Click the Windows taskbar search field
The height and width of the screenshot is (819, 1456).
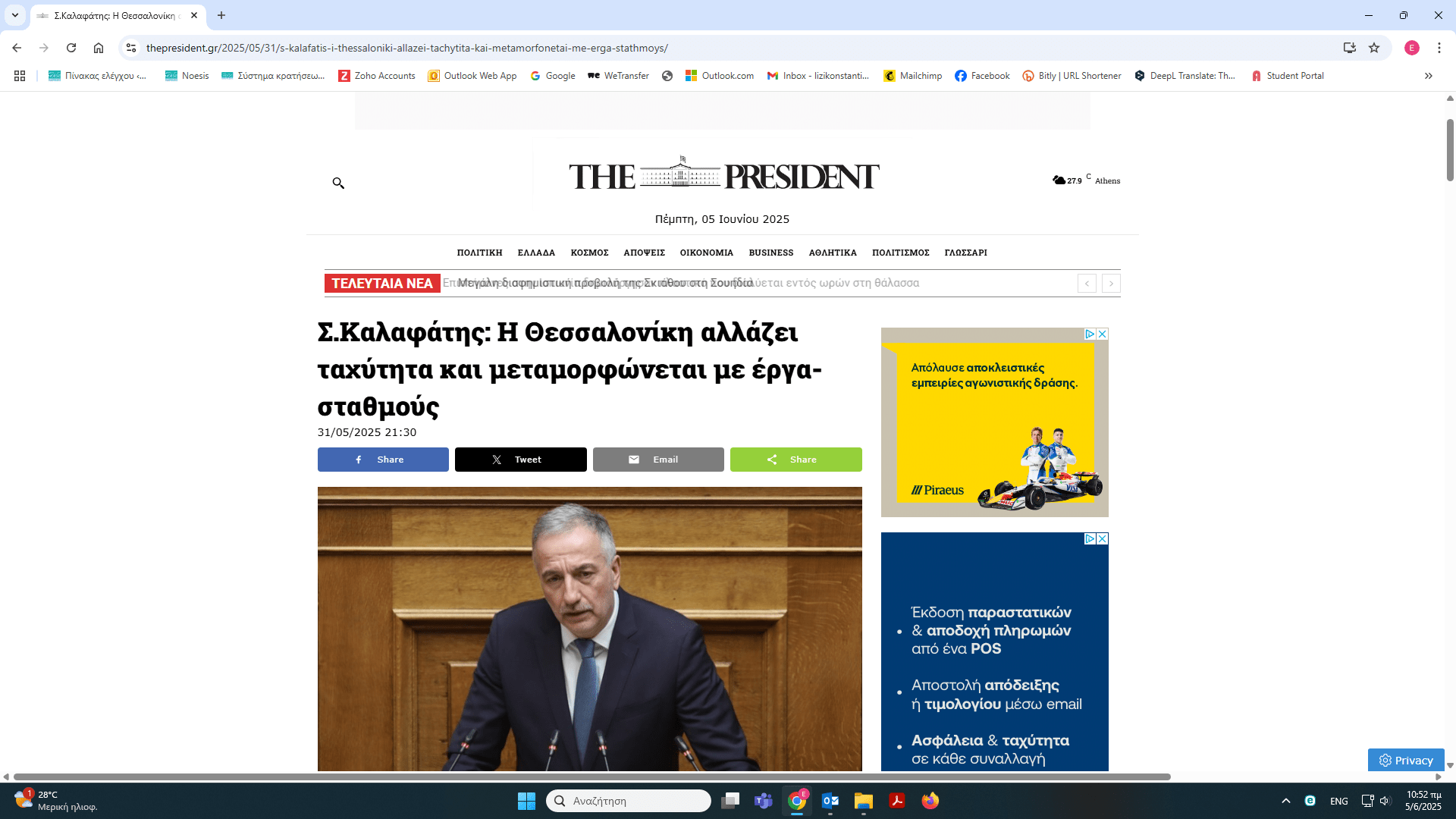pos(628,801)
